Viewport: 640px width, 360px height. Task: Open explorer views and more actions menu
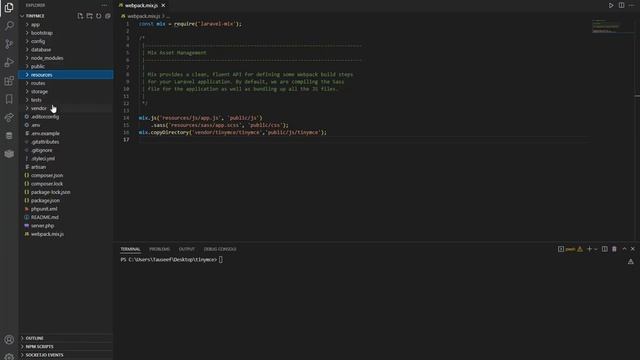pos(104,5)
